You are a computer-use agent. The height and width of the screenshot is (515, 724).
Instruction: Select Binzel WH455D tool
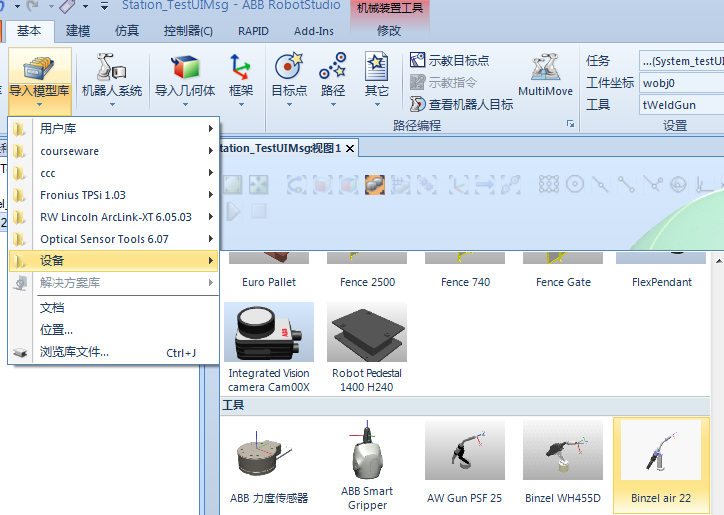tap(563, 465)
